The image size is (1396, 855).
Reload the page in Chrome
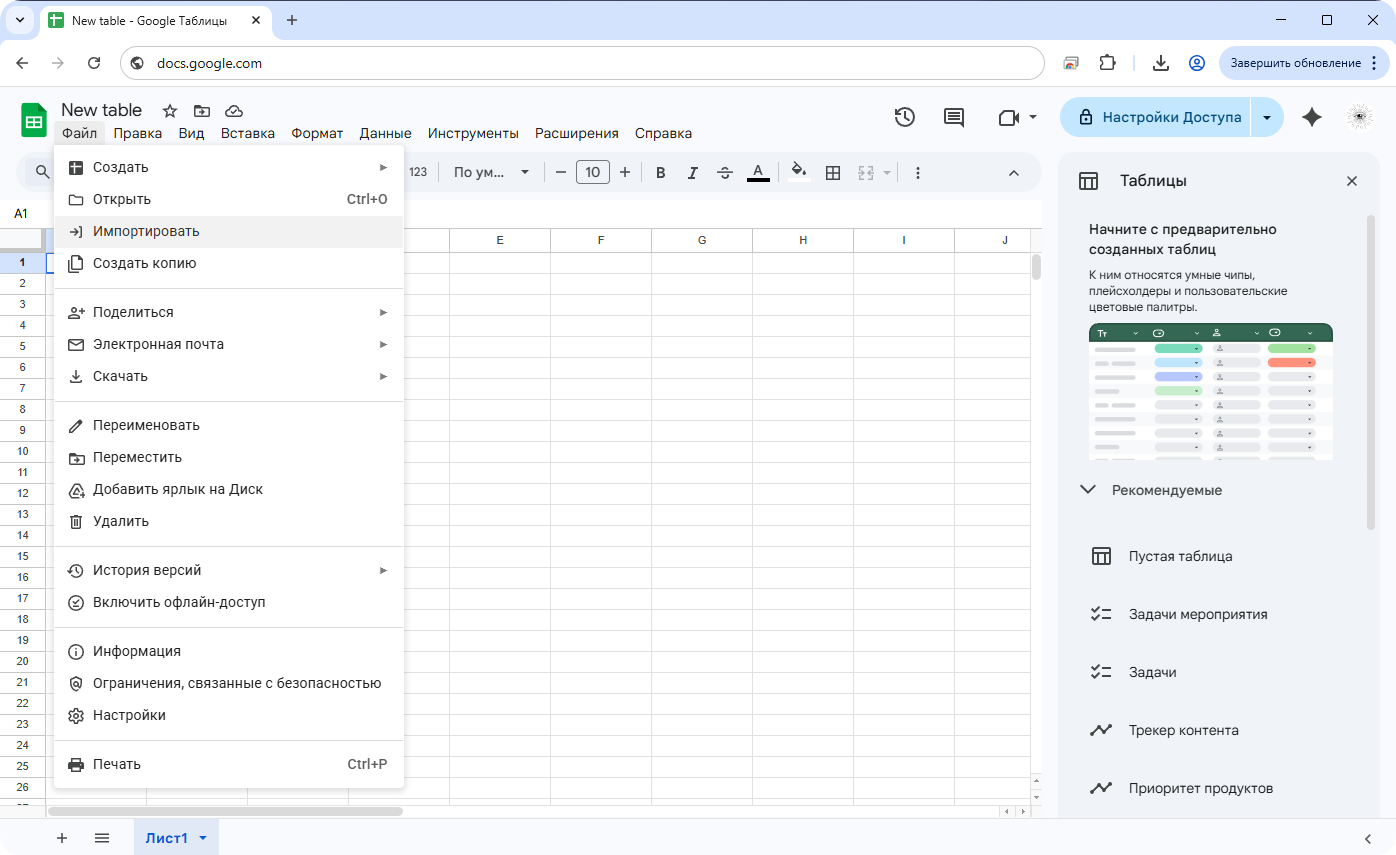[94, 63]
